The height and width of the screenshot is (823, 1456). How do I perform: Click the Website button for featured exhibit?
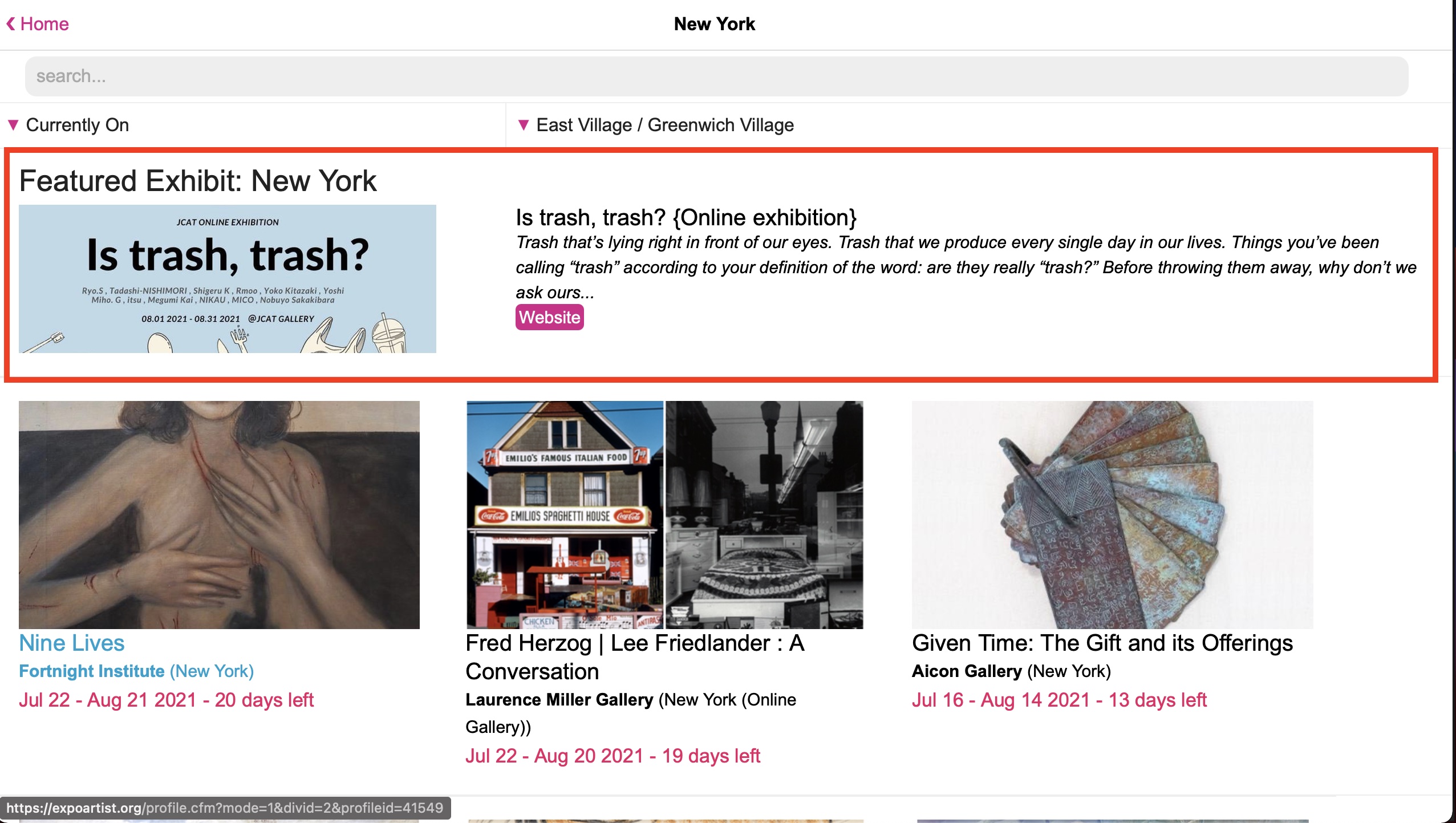(549, 317)
